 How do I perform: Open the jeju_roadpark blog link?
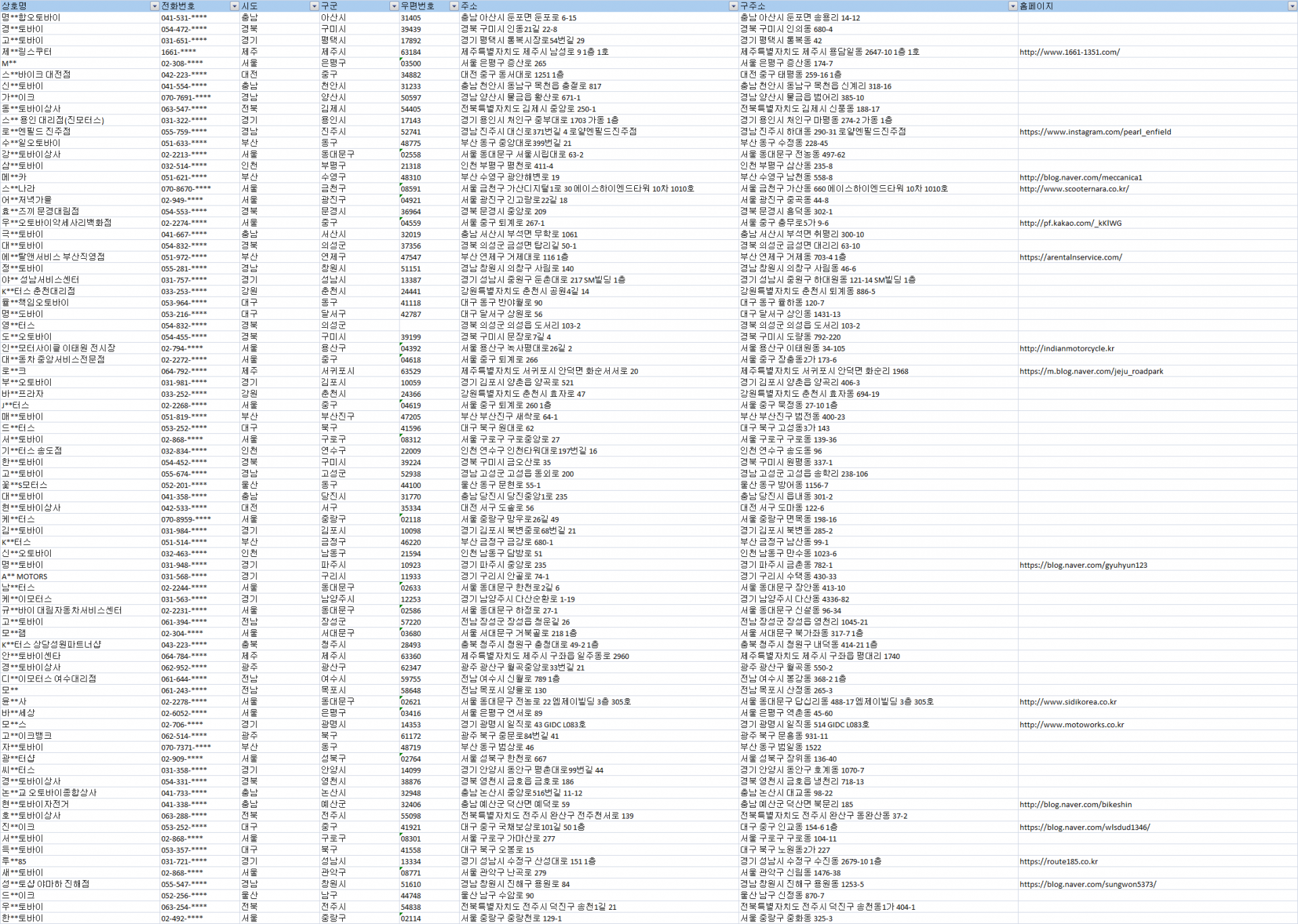(1091, 372)
